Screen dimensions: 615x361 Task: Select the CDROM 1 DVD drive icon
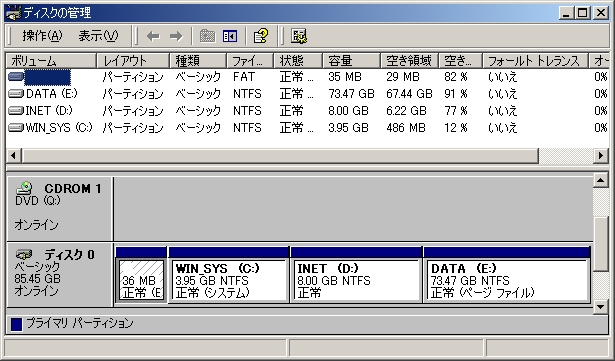click(x=24, y=188)
